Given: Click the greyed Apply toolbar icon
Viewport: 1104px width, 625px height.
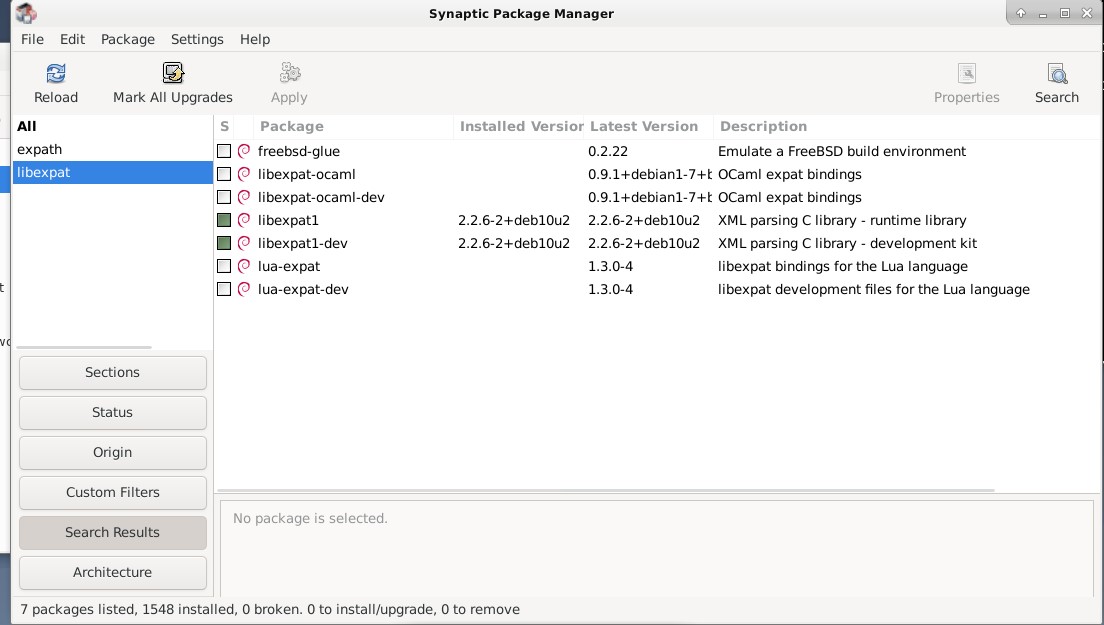Looking at the screenshot, I should pyautogui.click(x=289, y=73).
